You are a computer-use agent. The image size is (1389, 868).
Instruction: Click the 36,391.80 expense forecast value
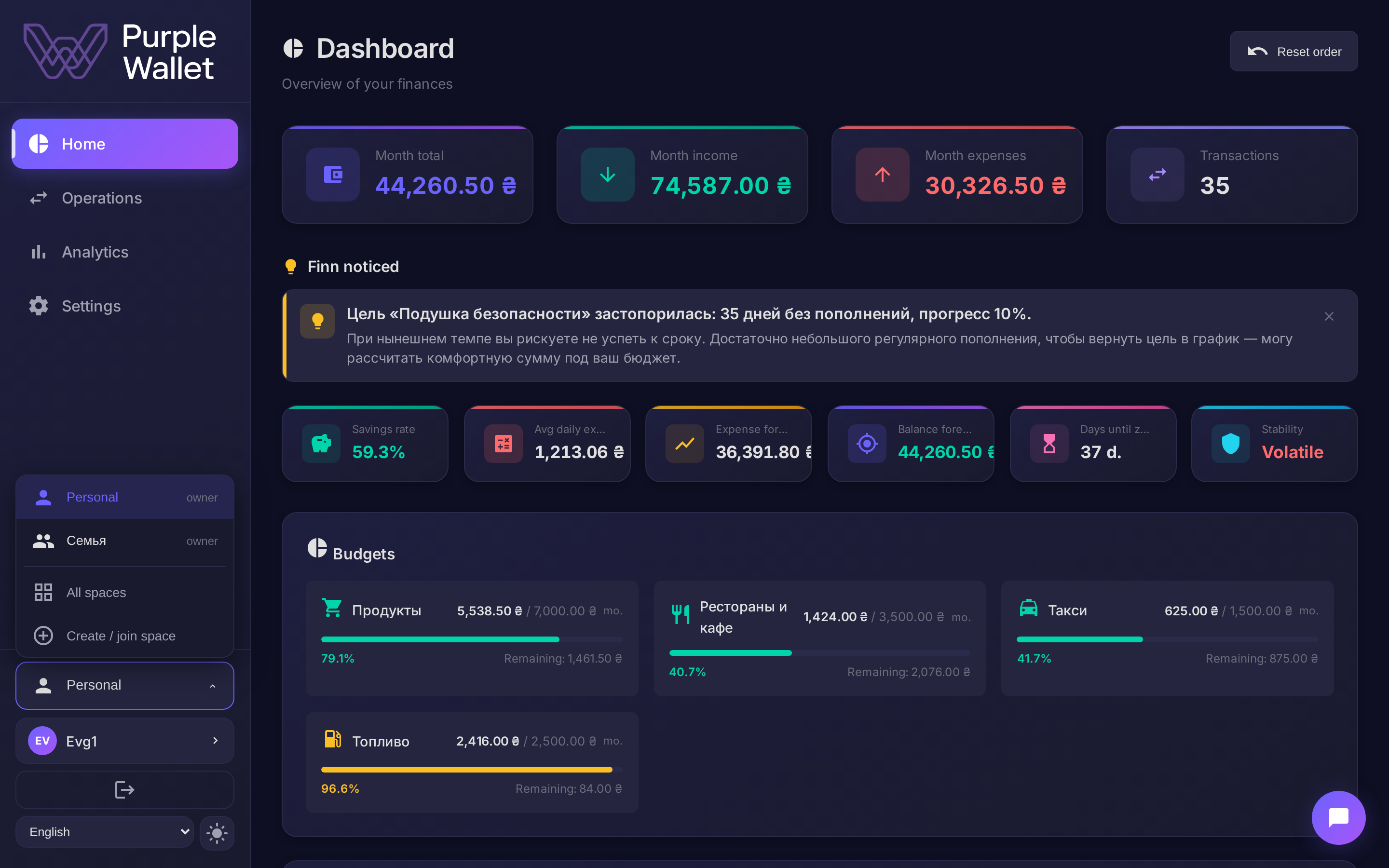click(763, 452)
